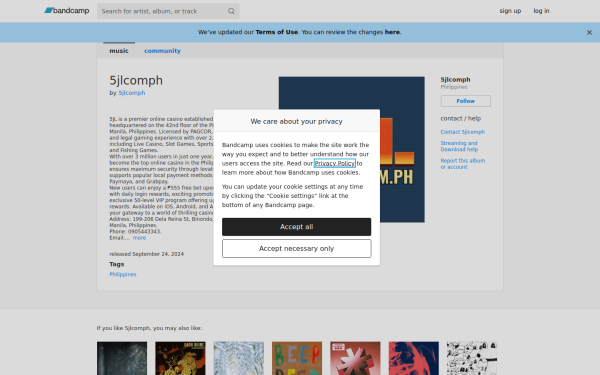Screen dimensions: 600x375
Task: Open the Philippines tag
Action: click(x=123, y=274)
